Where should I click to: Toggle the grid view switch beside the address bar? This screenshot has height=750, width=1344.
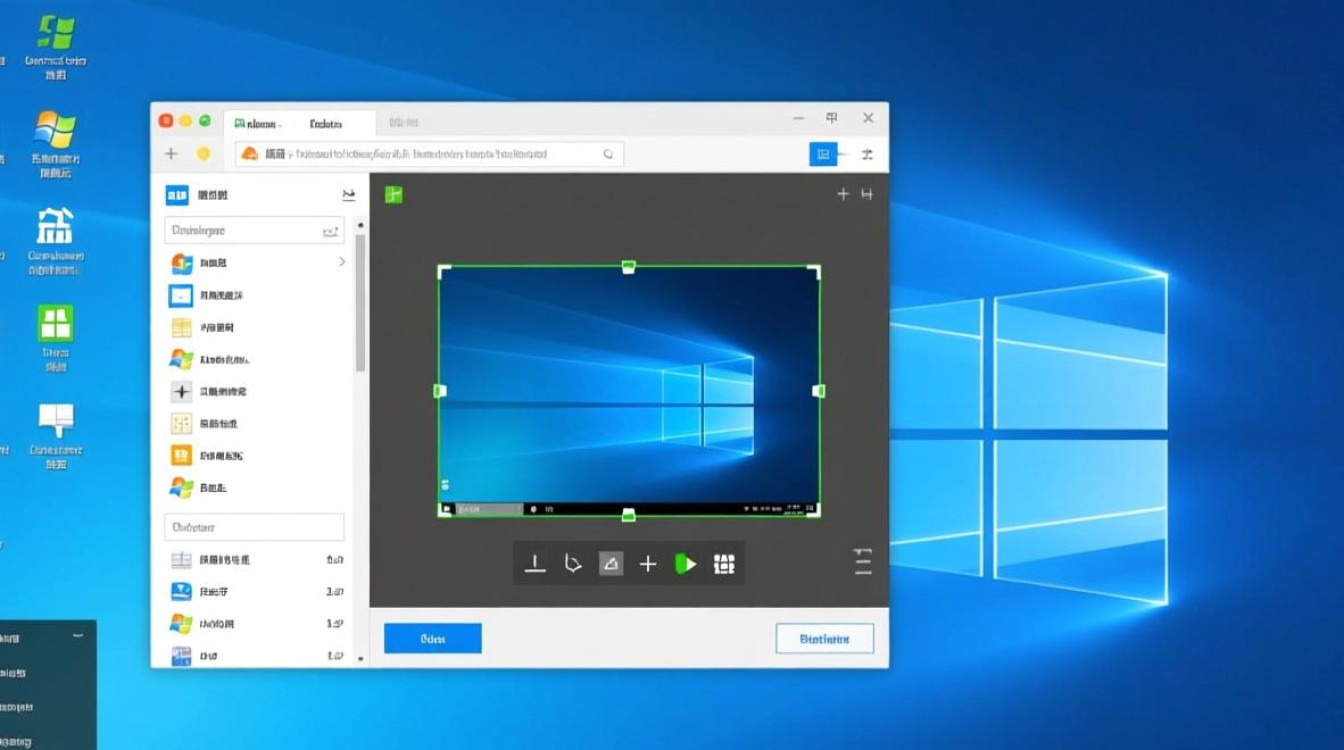point(822,154)
